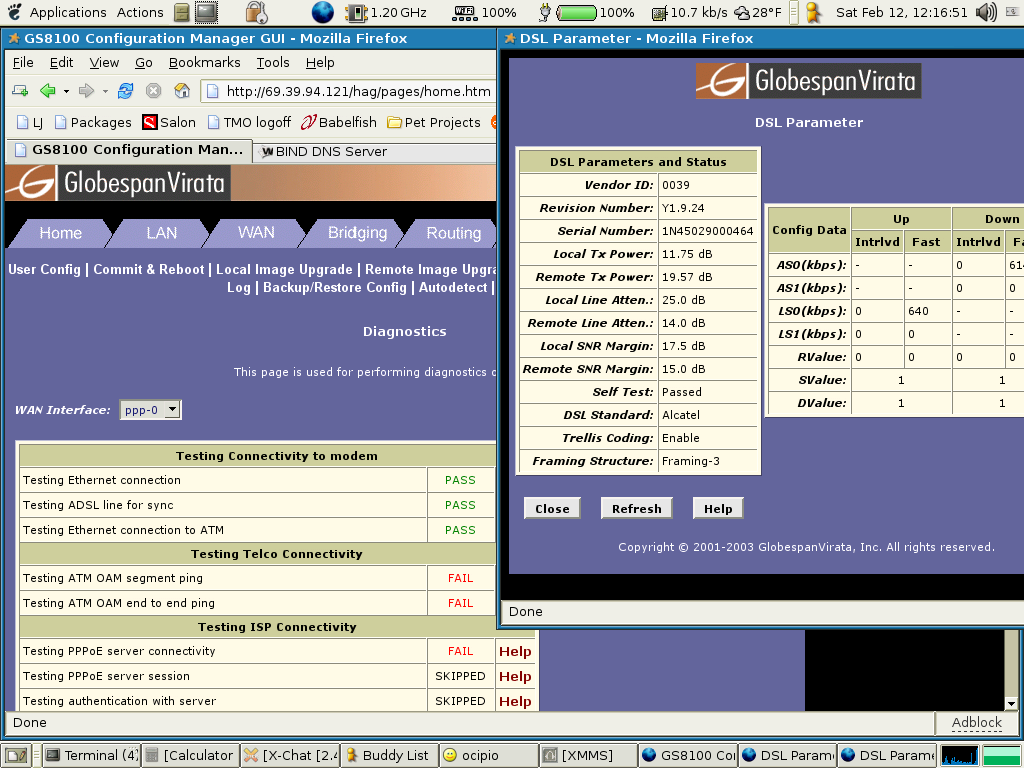The width and height of the screenshot is (1024, 768).
Task: Click the battery status indicator icon
Action: (576, 13)
